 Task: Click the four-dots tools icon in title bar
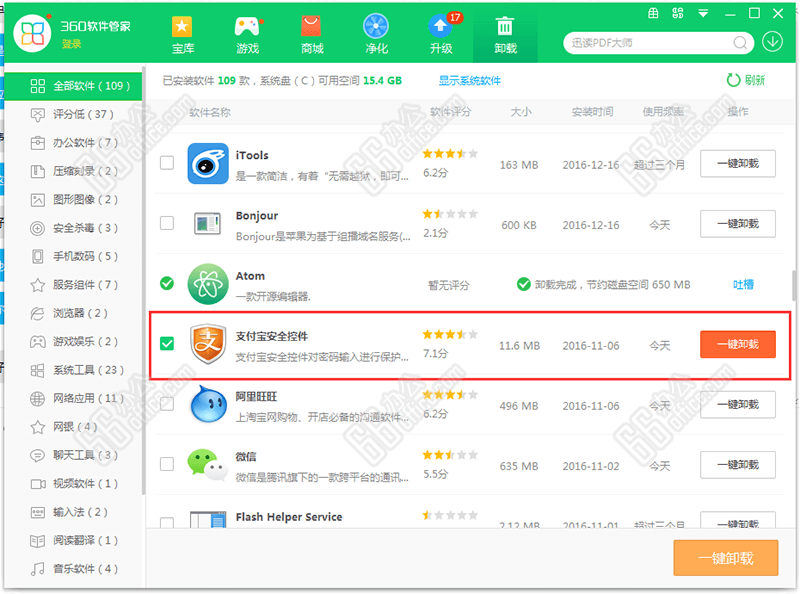[678, 13]
